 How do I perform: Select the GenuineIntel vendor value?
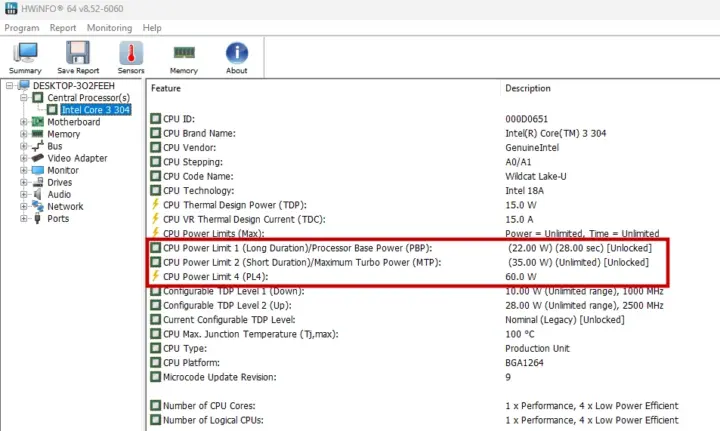[532, 147]
